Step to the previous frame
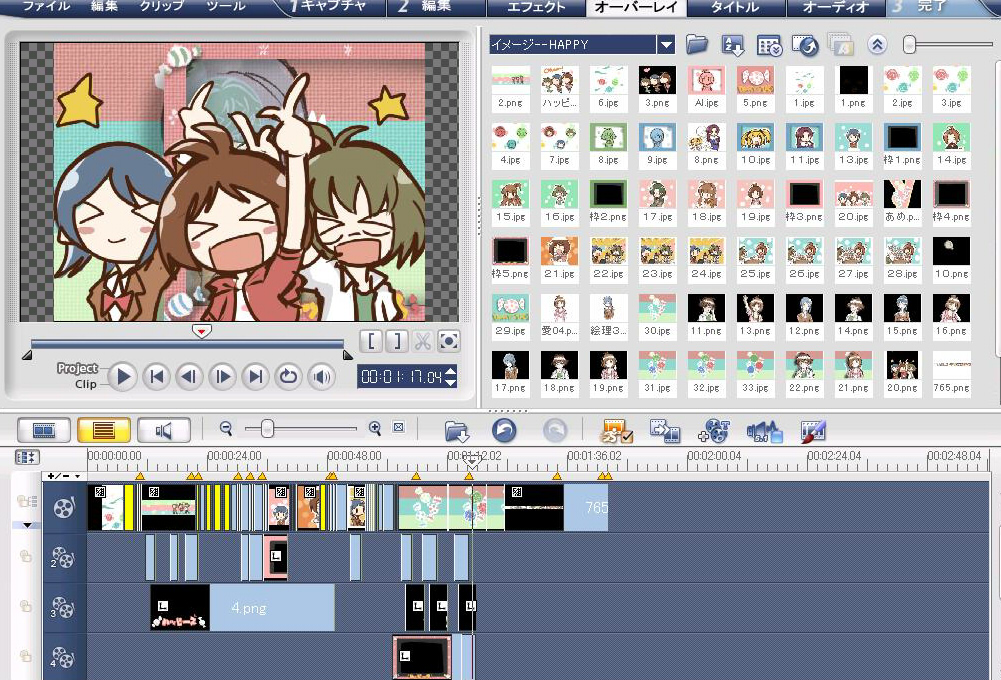 coord(189,377)
